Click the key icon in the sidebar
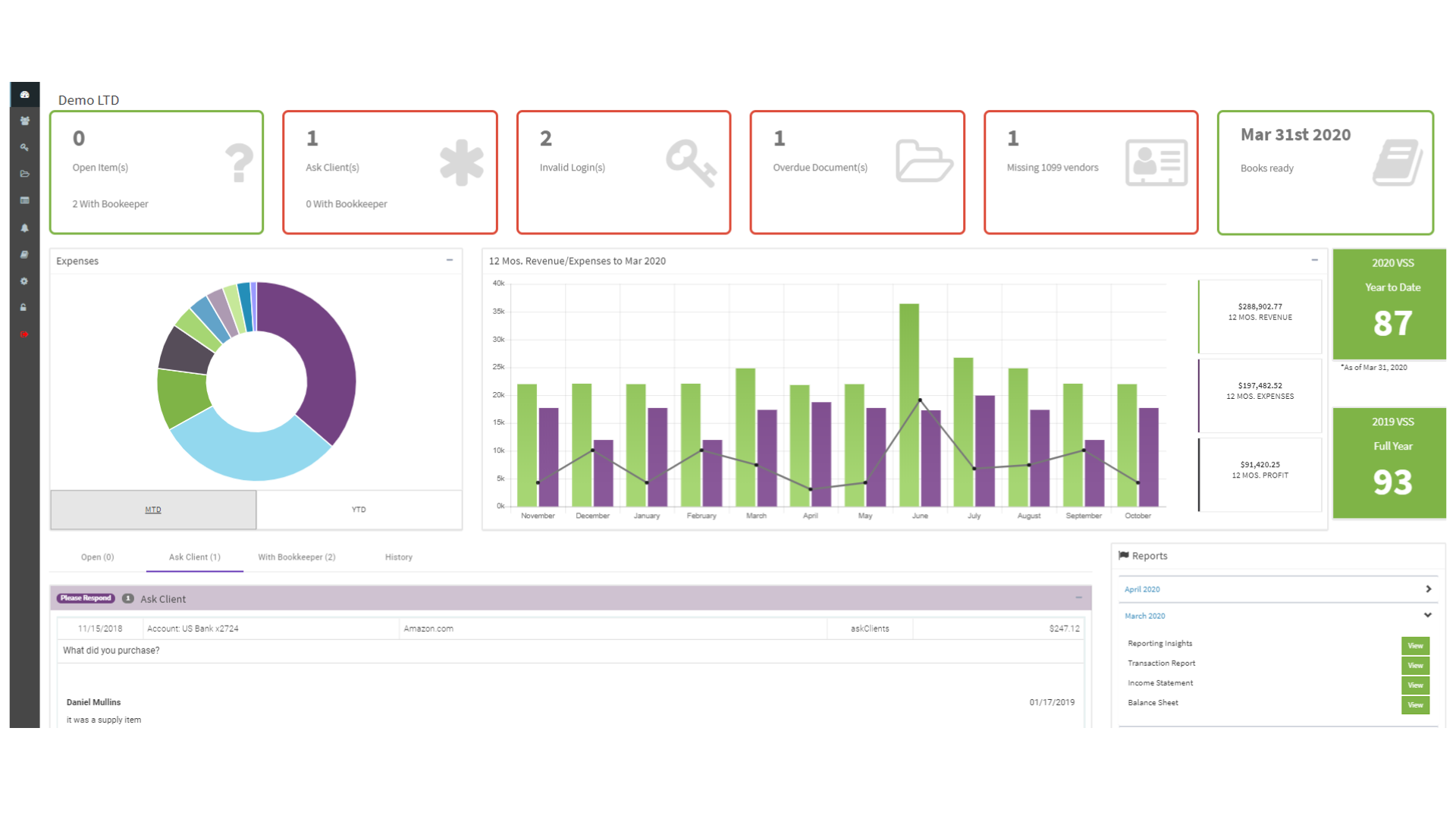Screen dimensions: 1456x819 [25, 147]
